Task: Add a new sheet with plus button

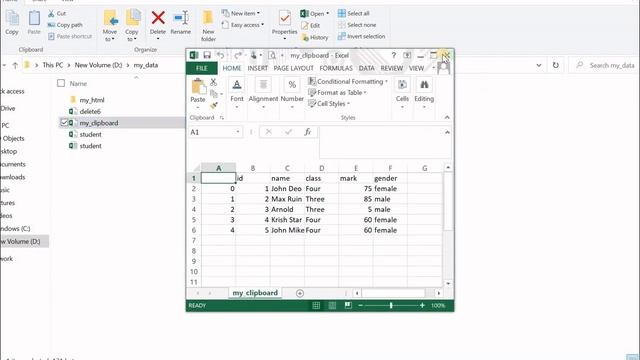Action: [300, 293]
